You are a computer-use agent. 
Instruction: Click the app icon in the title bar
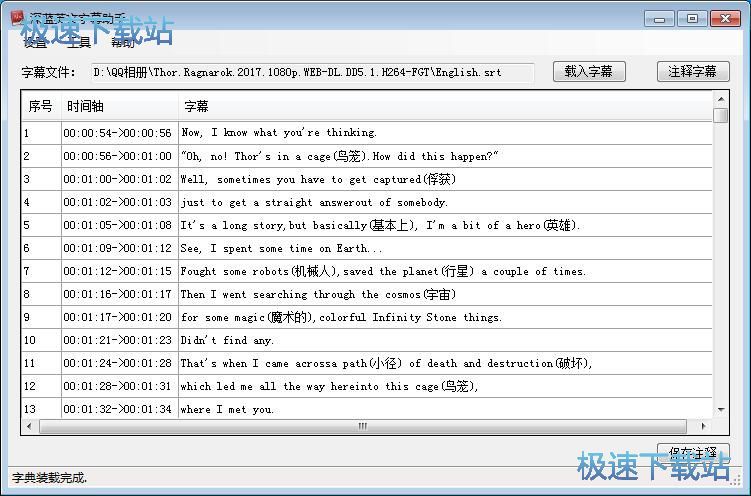click(17, 18)
